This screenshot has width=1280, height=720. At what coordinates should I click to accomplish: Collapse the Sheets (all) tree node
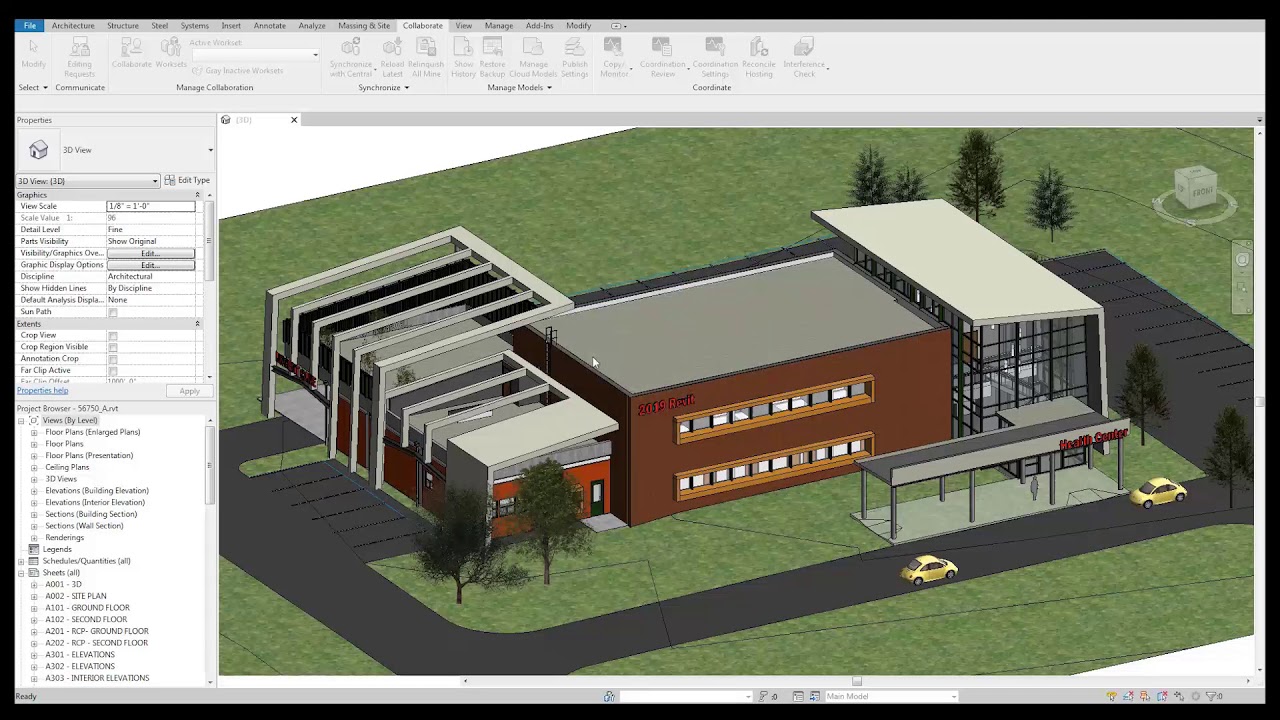(x=21, y=573)
